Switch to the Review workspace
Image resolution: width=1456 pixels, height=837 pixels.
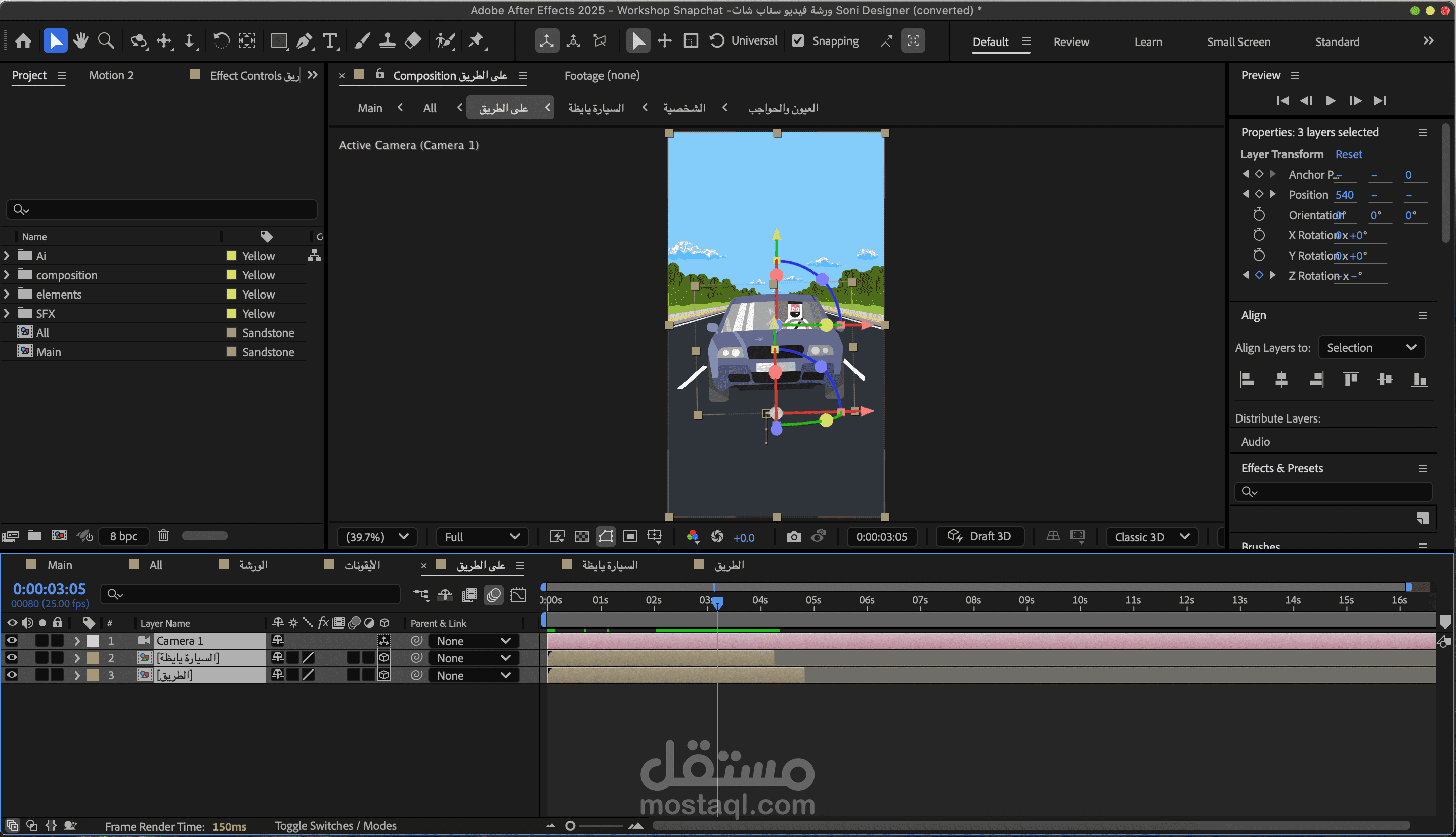click(x=1070, y=42)
